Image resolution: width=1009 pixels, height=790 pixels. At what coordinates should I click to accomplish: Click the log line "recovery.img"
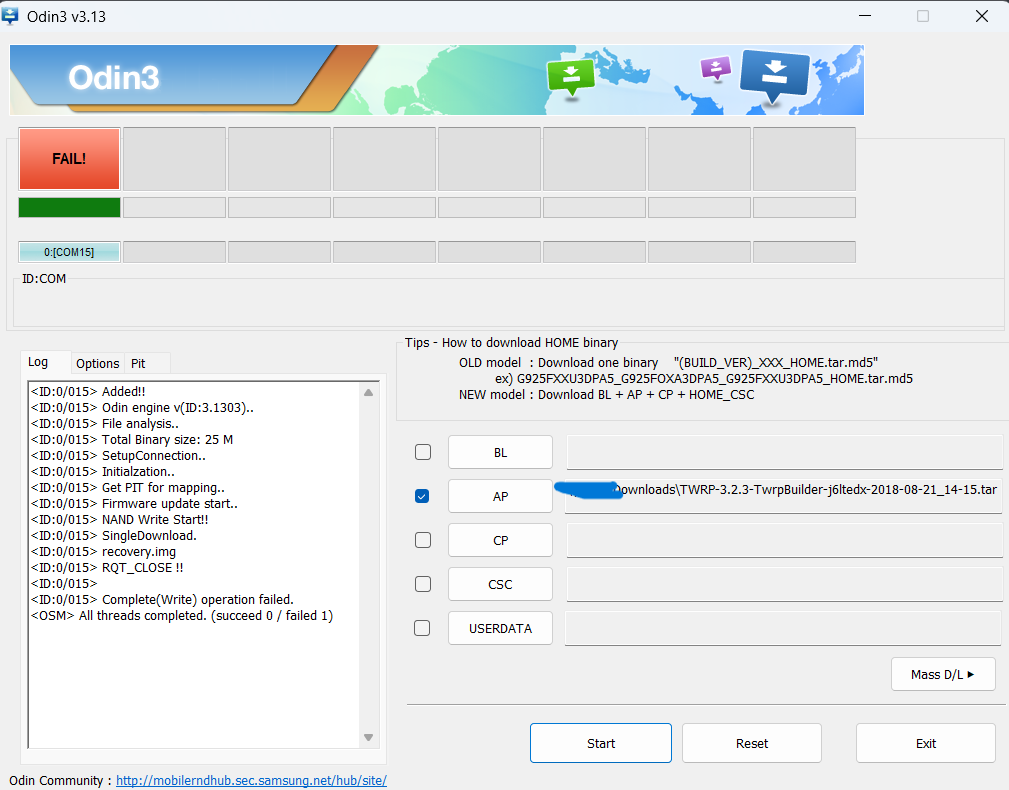(104, 552)
